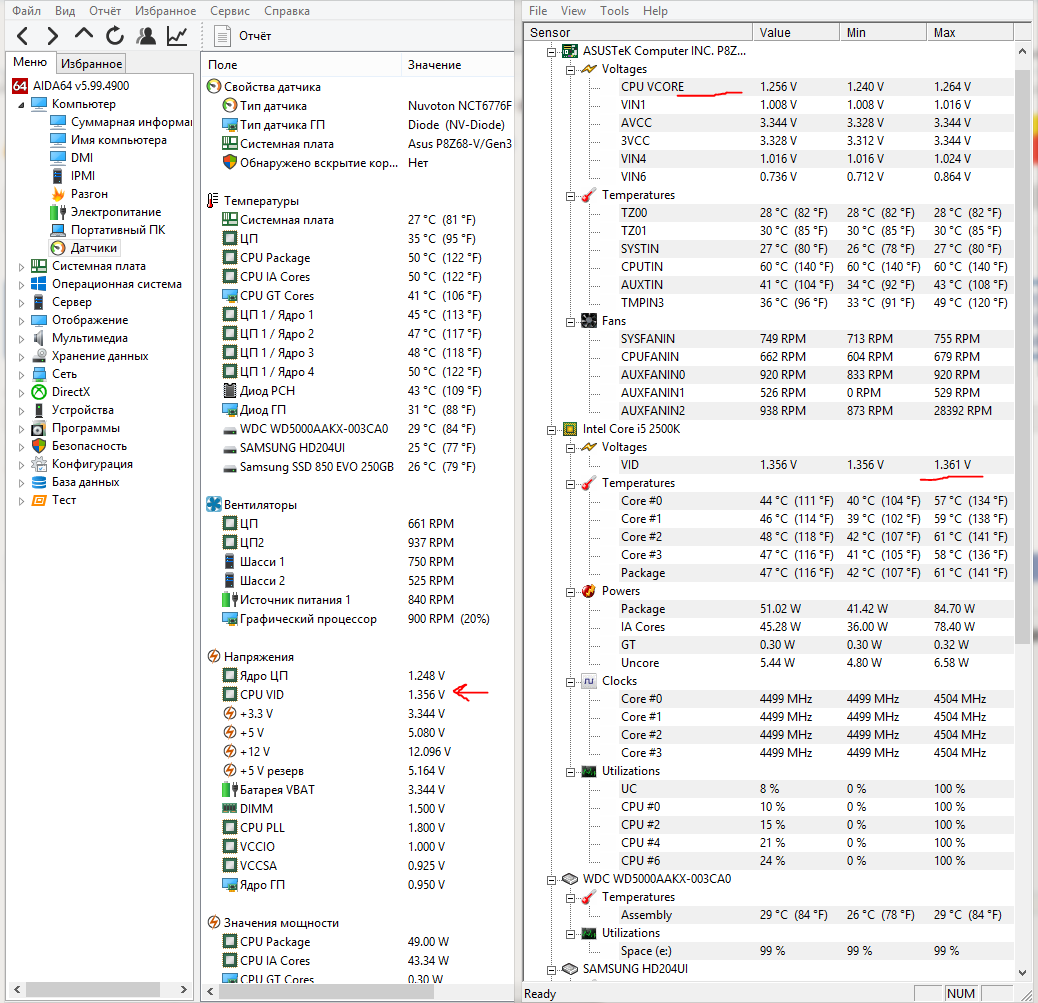Click the AIDA64 Up level arrow

tap(83, 33)
